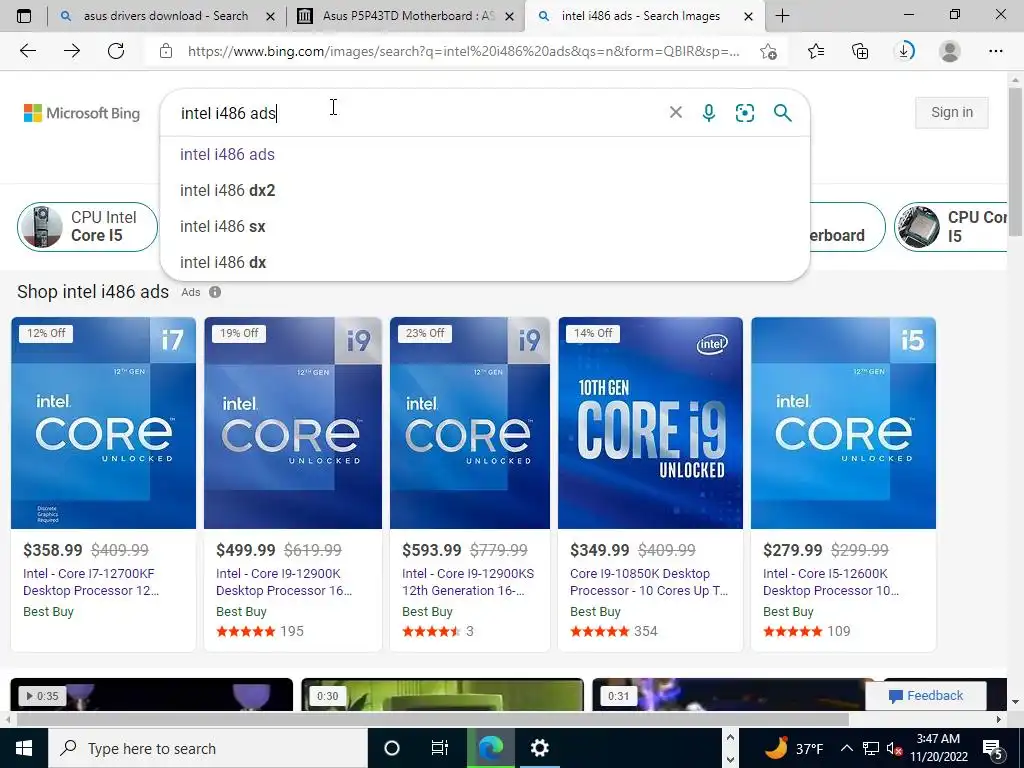Search using voice microphone icon

(x=709, y=113)
